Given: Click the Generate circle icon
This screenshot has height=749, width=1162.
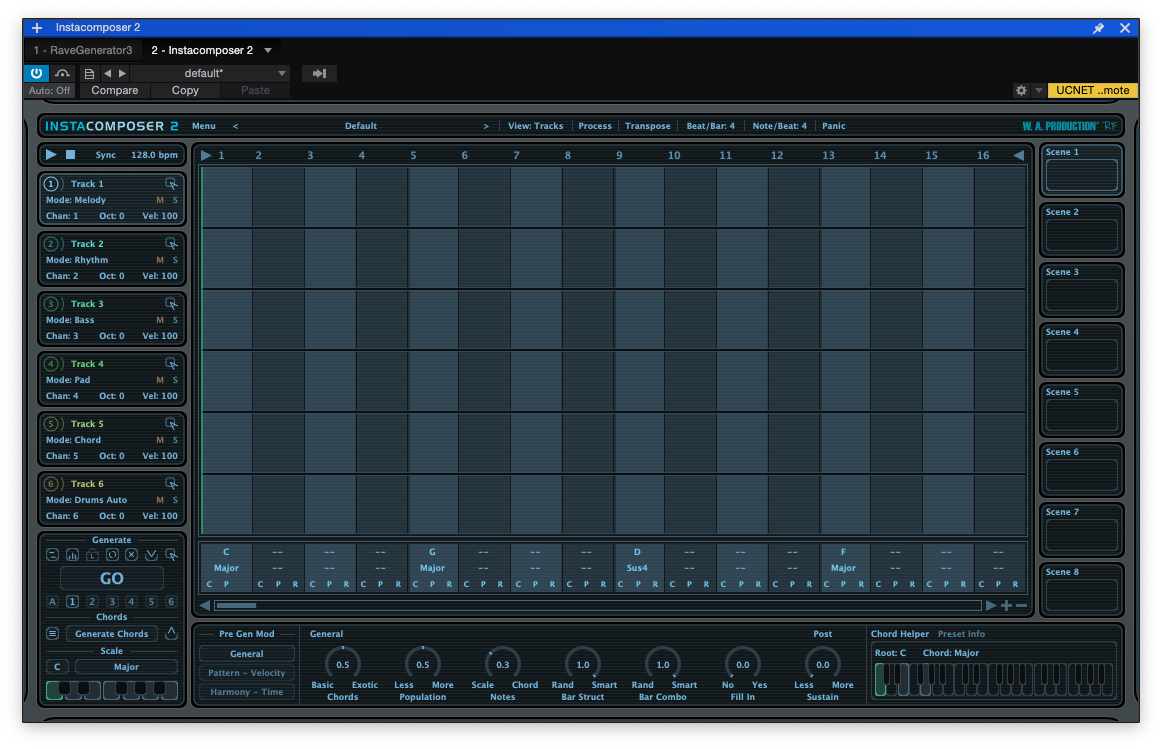Looking at the screenshot, I should tap(112, 555).
